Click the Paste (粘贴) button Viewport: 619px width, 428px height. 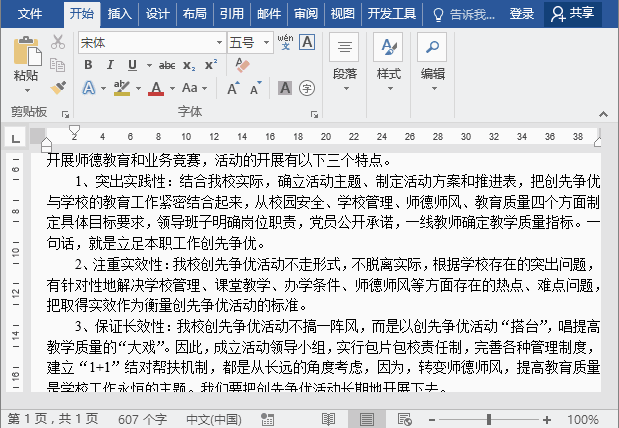[x=26, y=60]
